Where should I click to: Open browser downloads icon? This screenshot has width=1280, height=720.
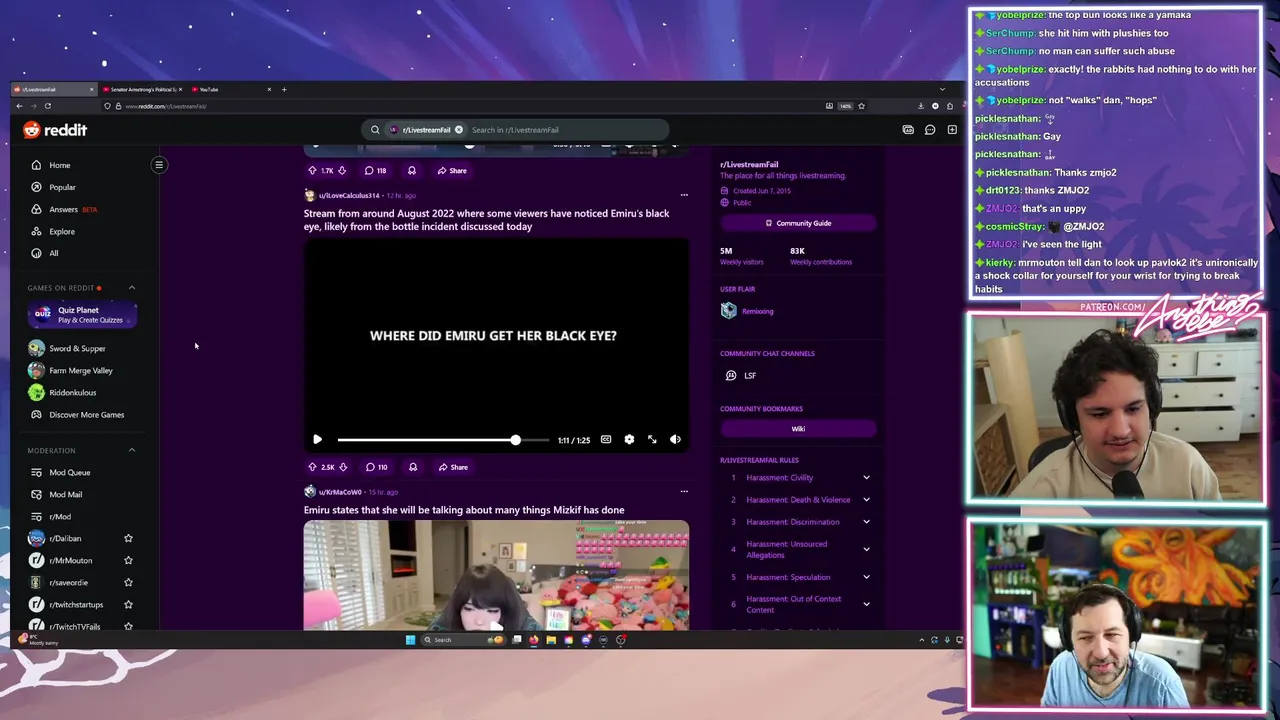pyautogui.click(x=921, y=106)
